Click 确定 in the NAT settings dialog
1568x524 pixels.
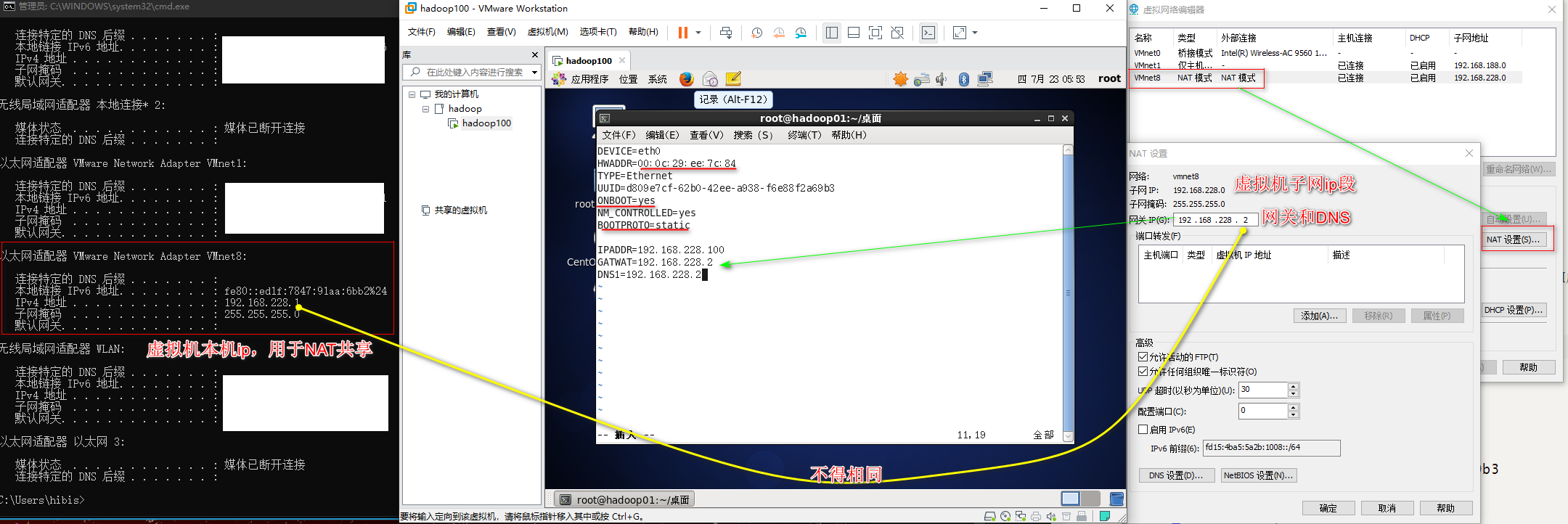[1328, 508]
